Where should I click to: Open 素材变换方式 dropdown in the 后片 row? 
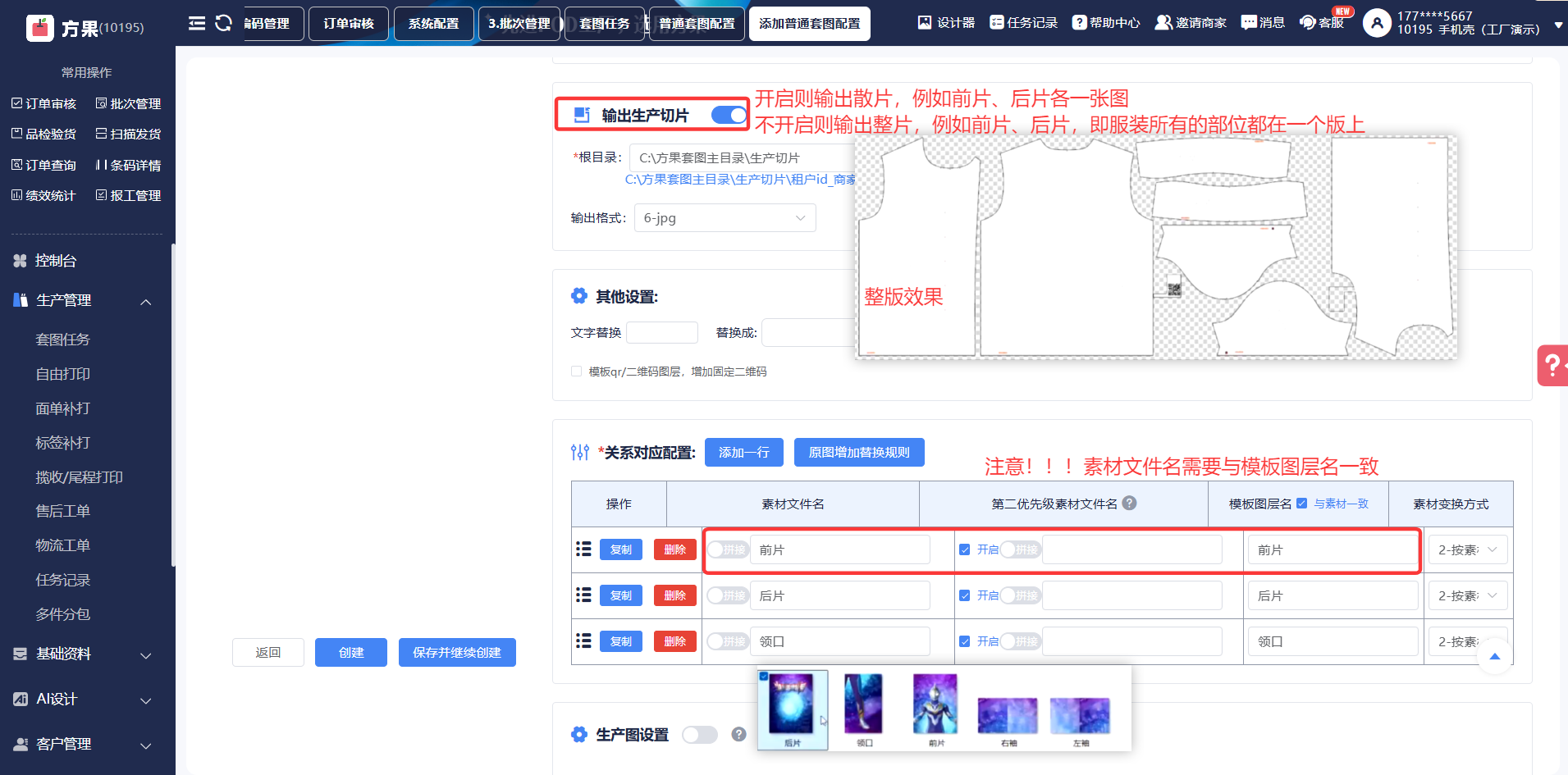pos(1468,595)
